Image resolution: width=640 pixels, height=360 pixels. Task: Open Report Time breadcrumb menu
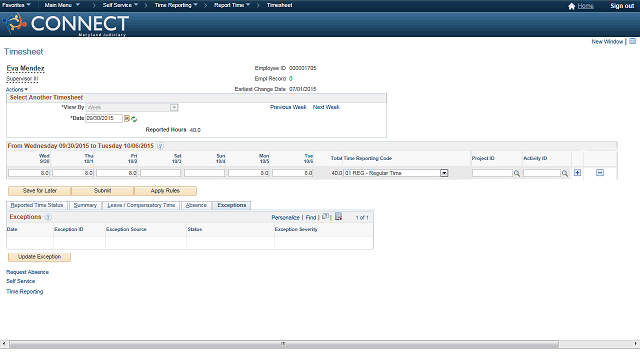pyautogui.click(x=232, y=5)
